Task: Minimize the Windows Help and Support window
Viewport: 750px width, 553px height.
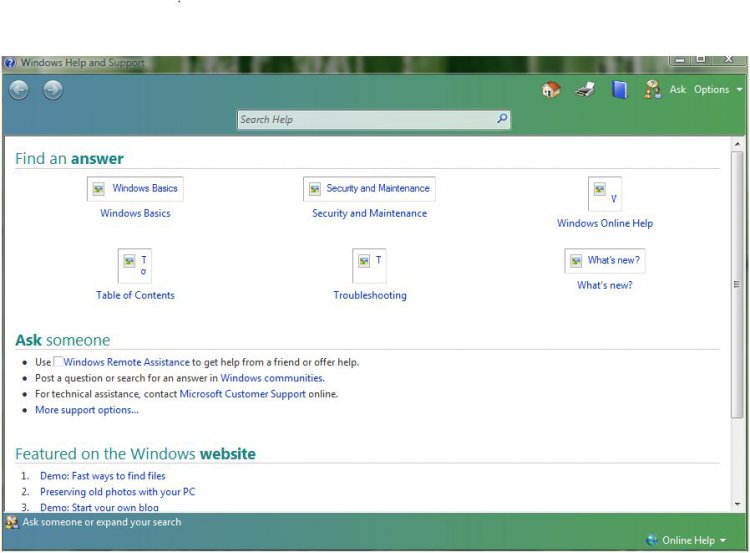Action: click(680, 60)
